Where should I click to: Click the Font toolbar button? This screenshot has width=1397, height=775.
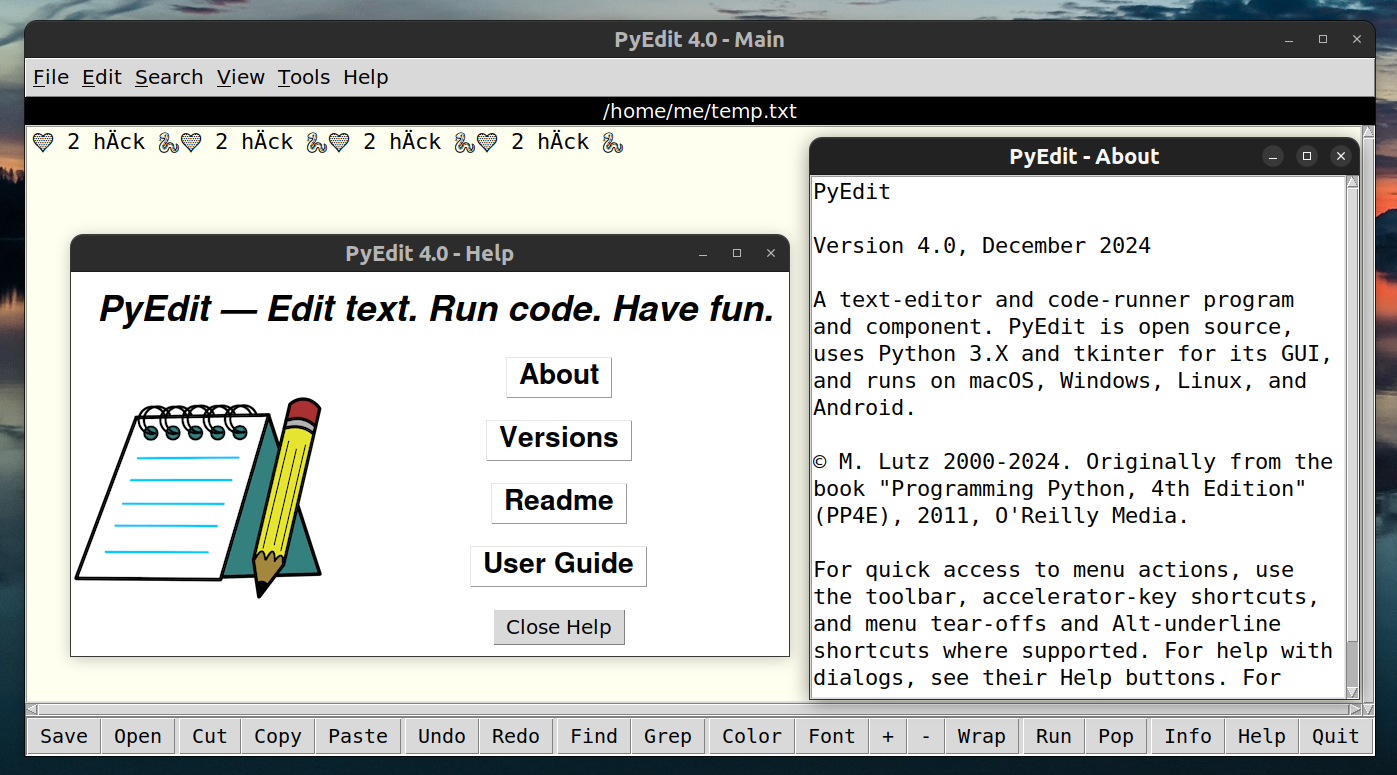832,736
